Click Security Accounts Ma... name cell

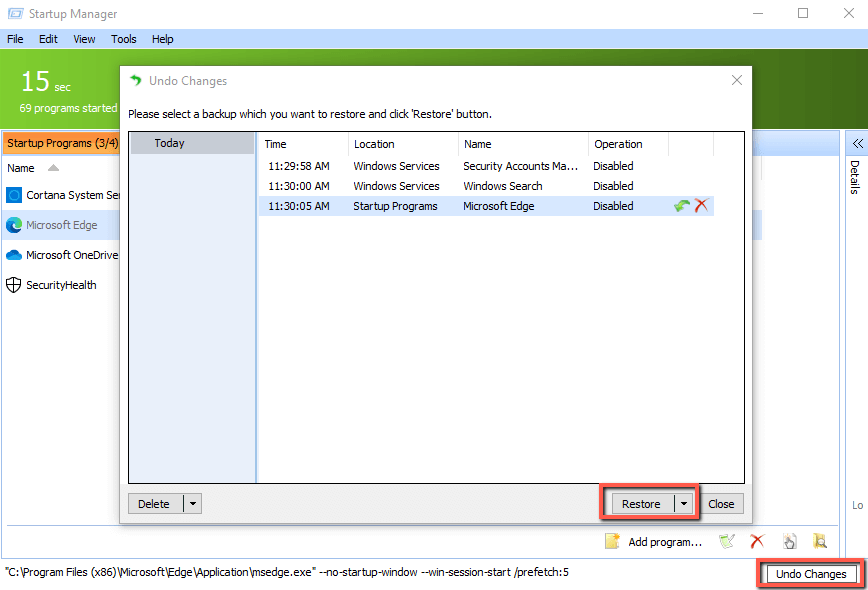[x=520, y=166]
